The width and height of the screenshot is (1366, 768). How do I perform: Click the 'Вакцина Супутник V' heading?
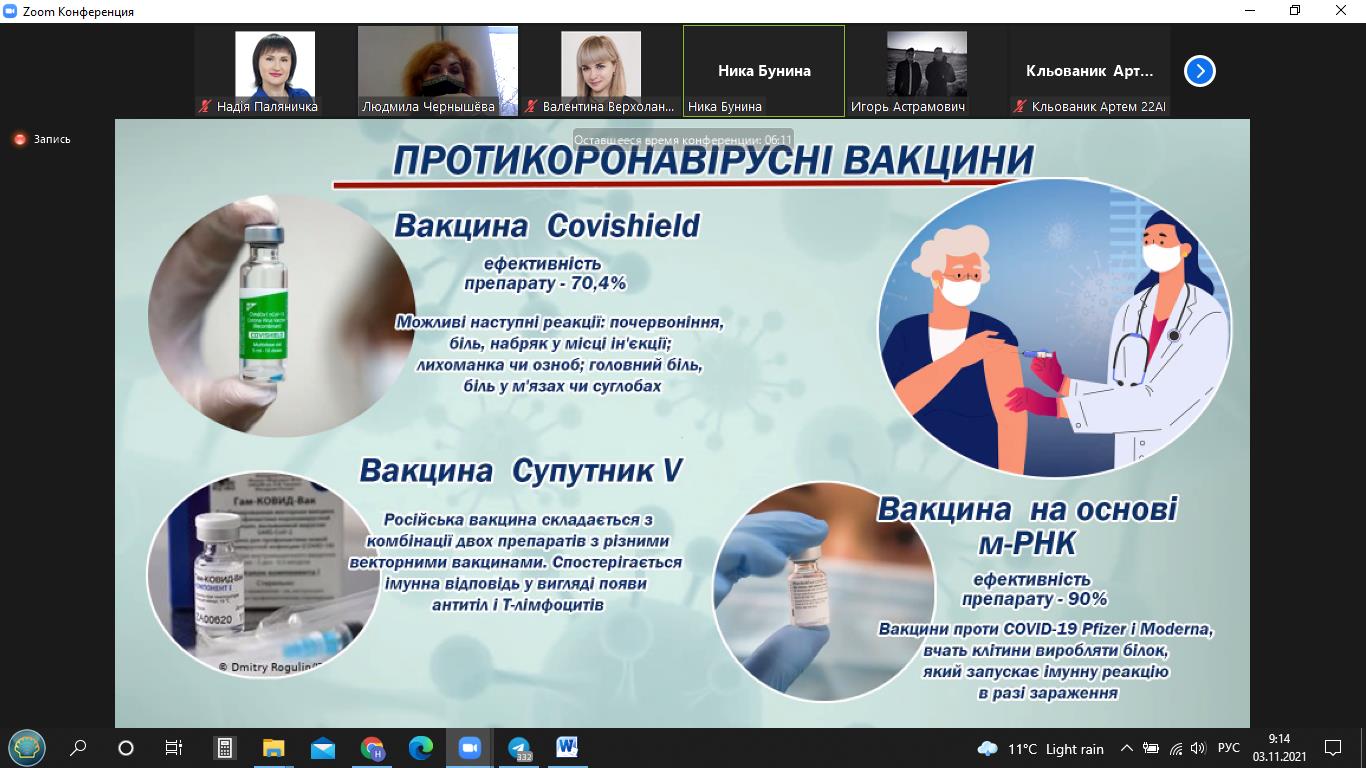pos(521,471)
